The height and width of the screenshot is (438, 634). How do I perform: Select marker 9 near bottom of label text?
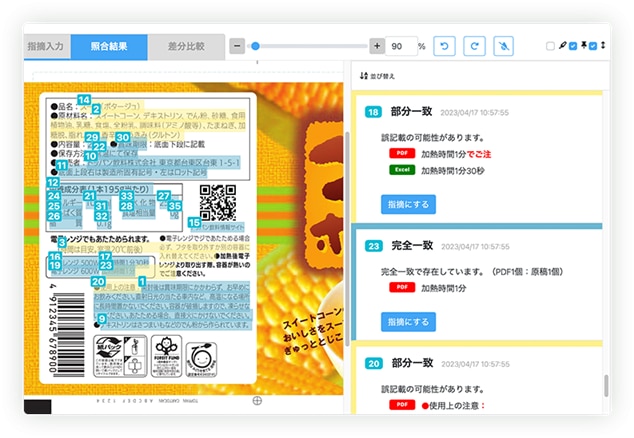[102, 319]
